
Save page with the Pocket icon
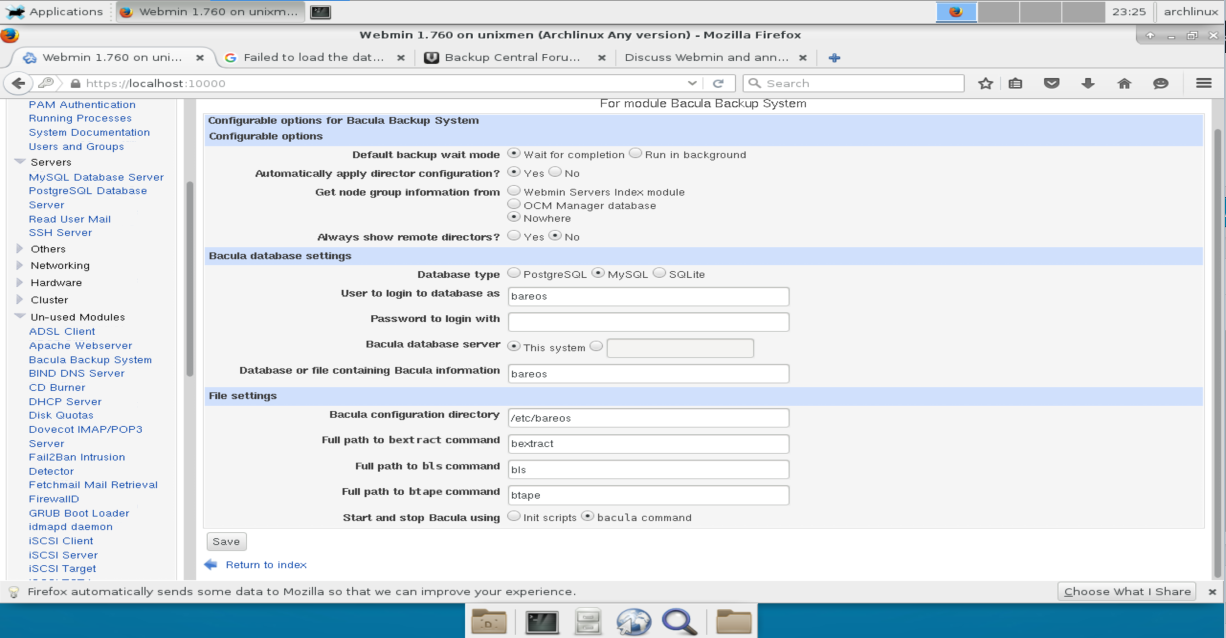pyautogui.click(x=1051, y=83)
